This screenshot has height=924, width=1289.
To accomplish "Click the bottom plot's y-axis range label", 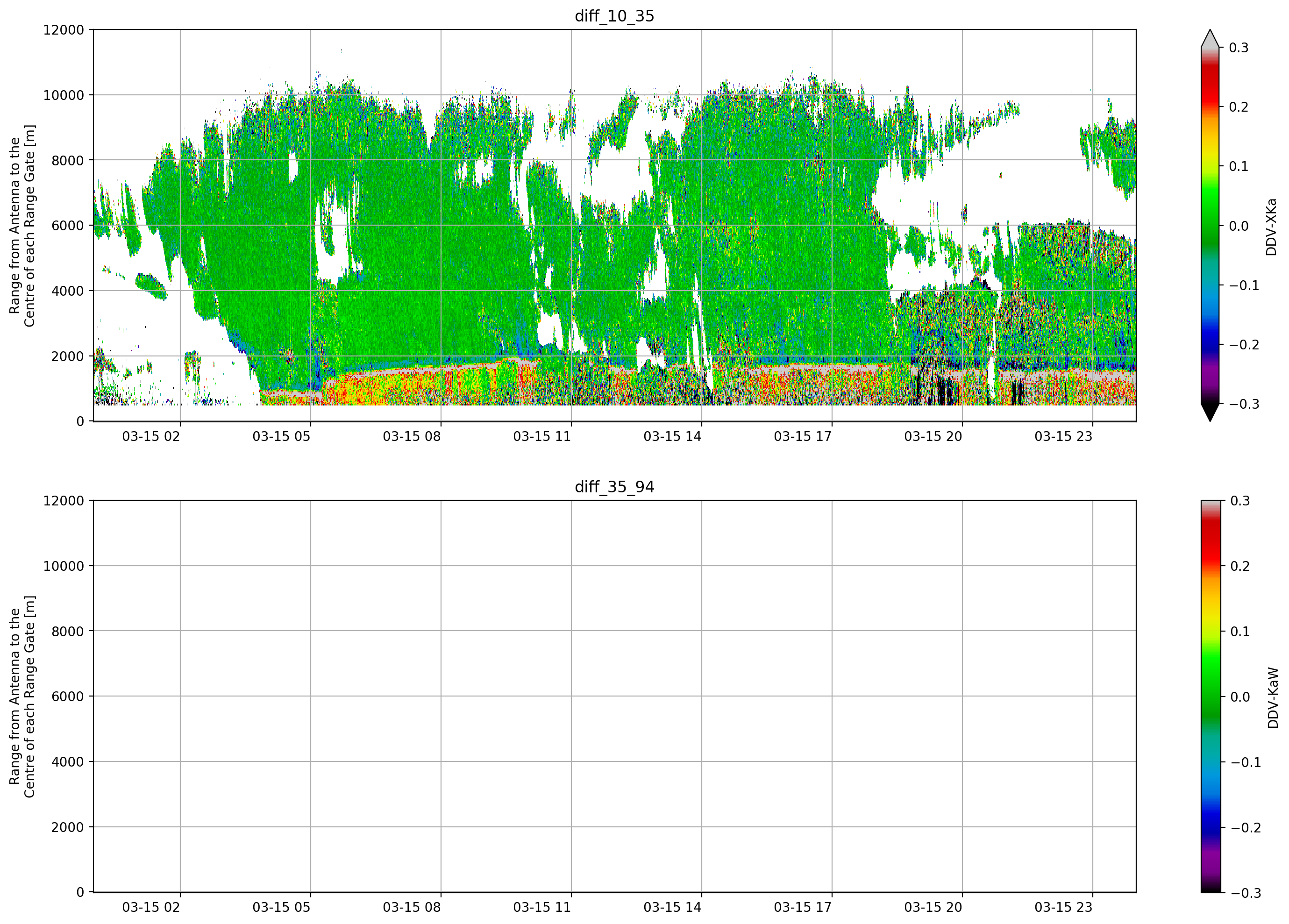I will tap(22, 697).
